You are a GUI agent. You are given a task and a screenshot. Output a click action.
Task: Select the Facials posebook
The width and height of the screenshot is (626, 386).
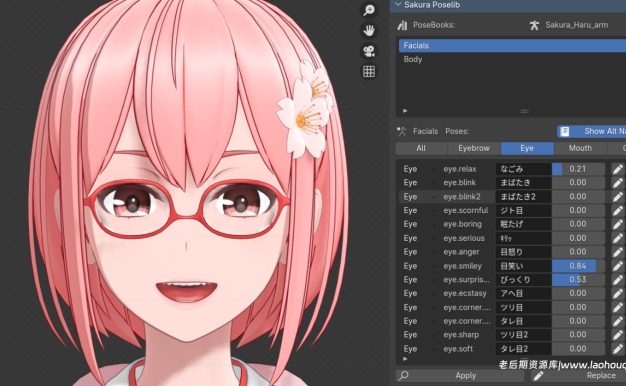tap(512, 46)
